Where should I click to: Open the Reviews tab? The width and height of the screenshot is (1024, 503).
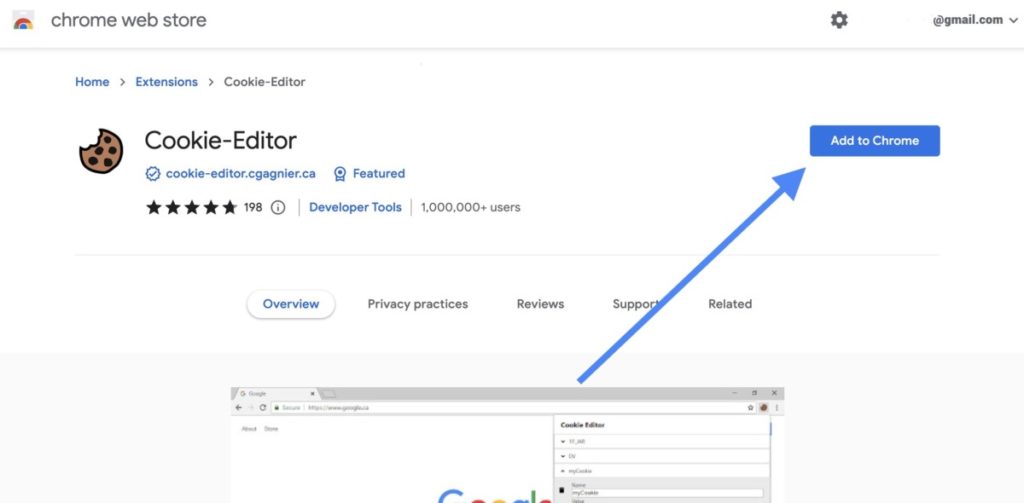(540, 304)
